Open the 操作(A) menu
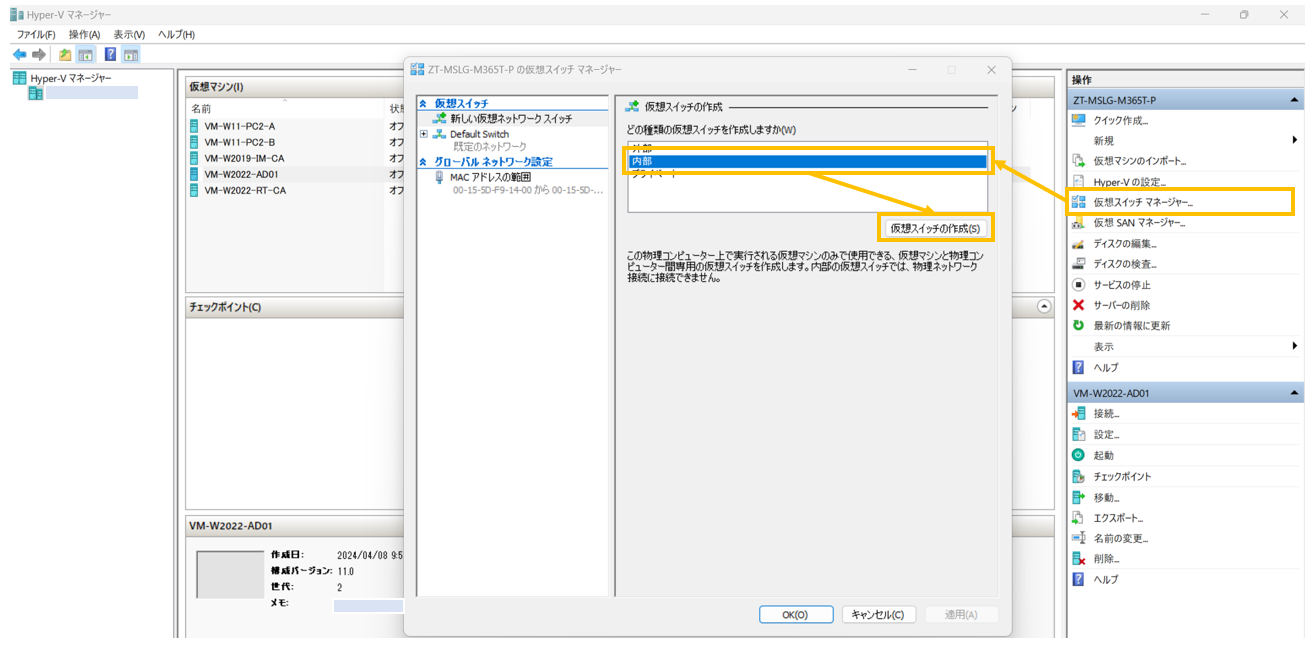Viewport: 1316px width, 652px height. [x=84, y=34]
